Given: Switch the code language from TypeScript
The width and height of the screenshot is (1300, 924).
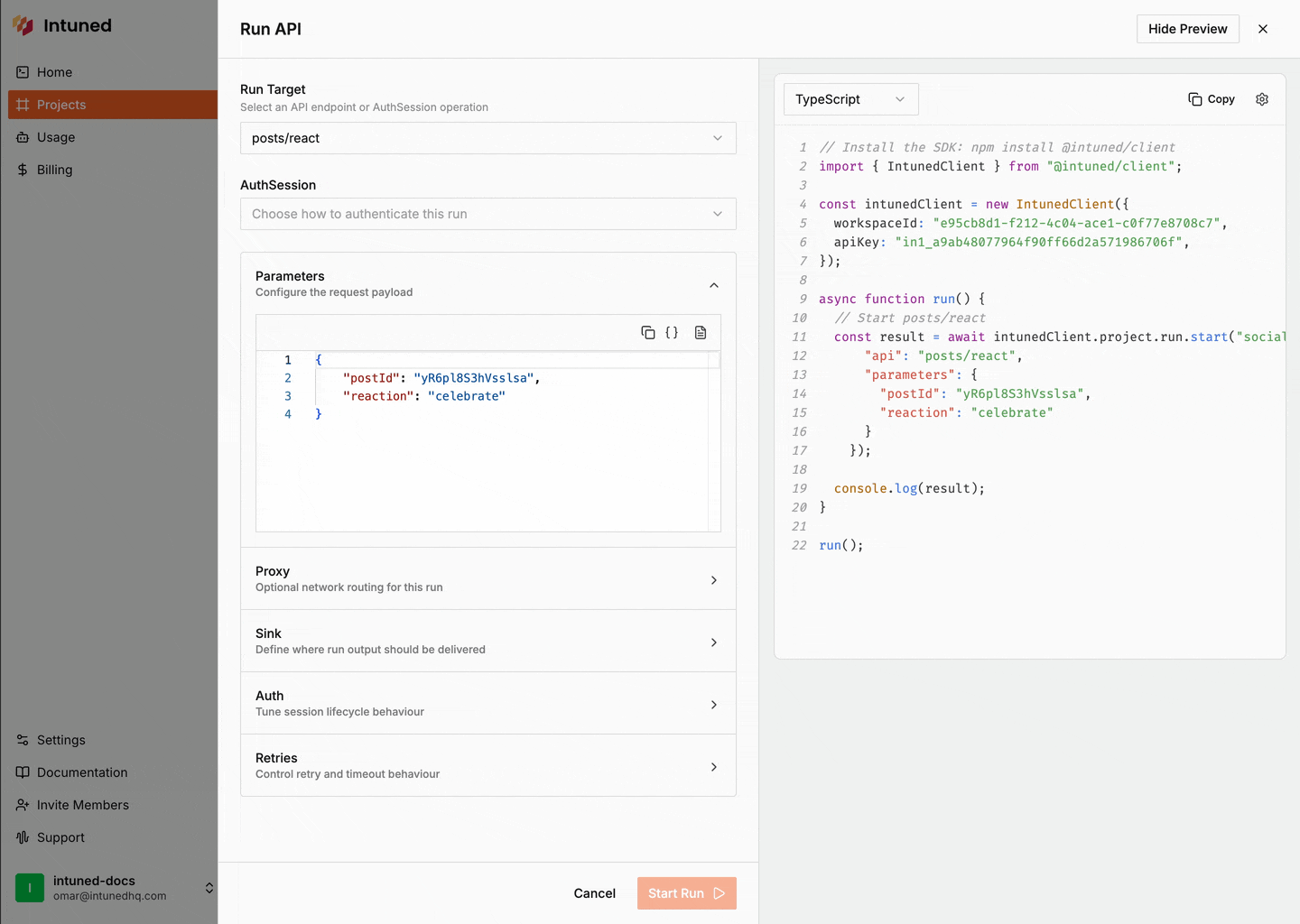Looking at the screenshot, I should tap(850, 99).
